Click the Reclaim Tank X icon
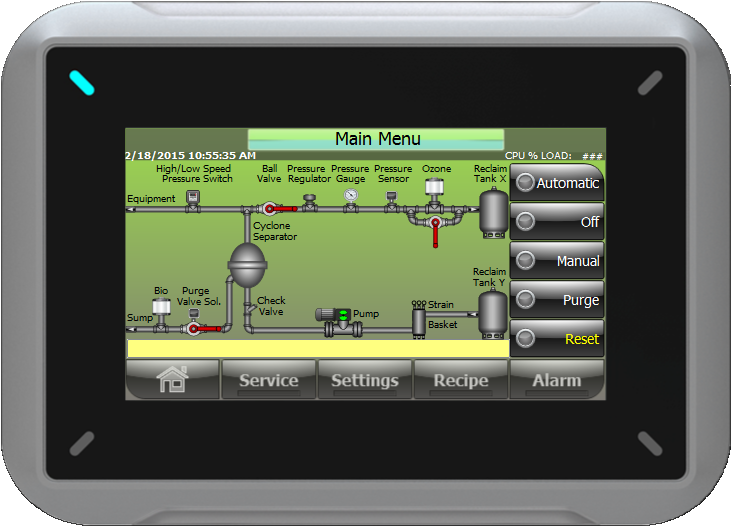This screenshot has width=734, height=528. 492,211
